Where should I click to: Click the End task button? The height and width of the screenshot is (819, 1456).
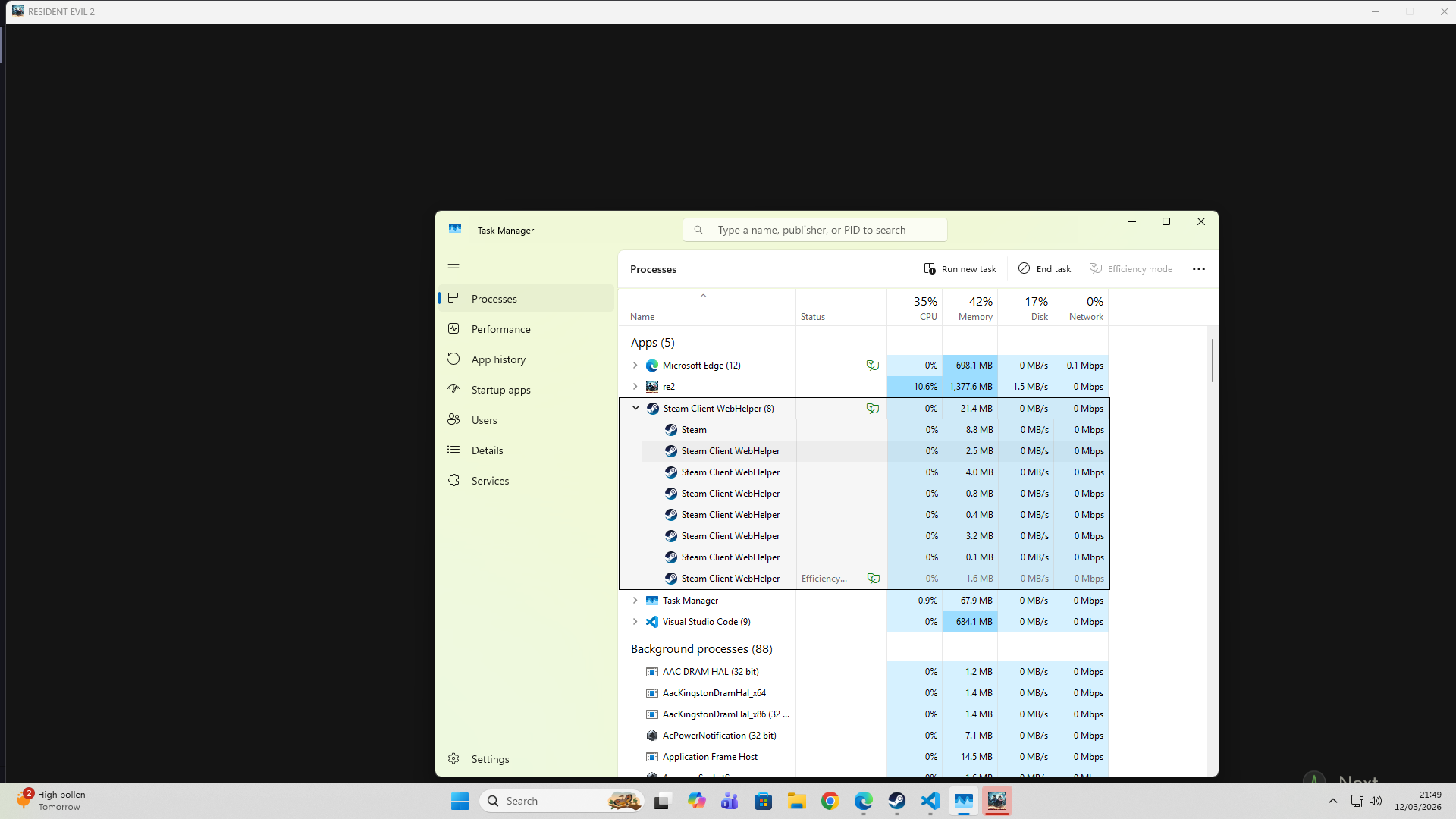1044,269
